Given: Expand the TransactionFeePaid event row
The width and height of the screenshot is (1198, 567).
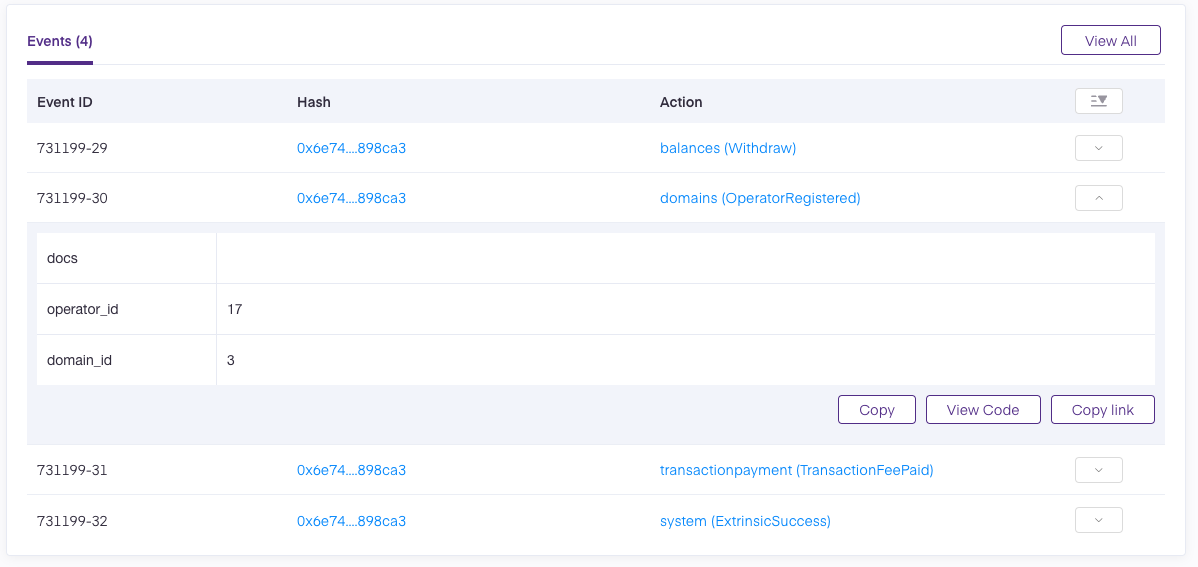Looking at the screenshot, I should [1098, 470].
